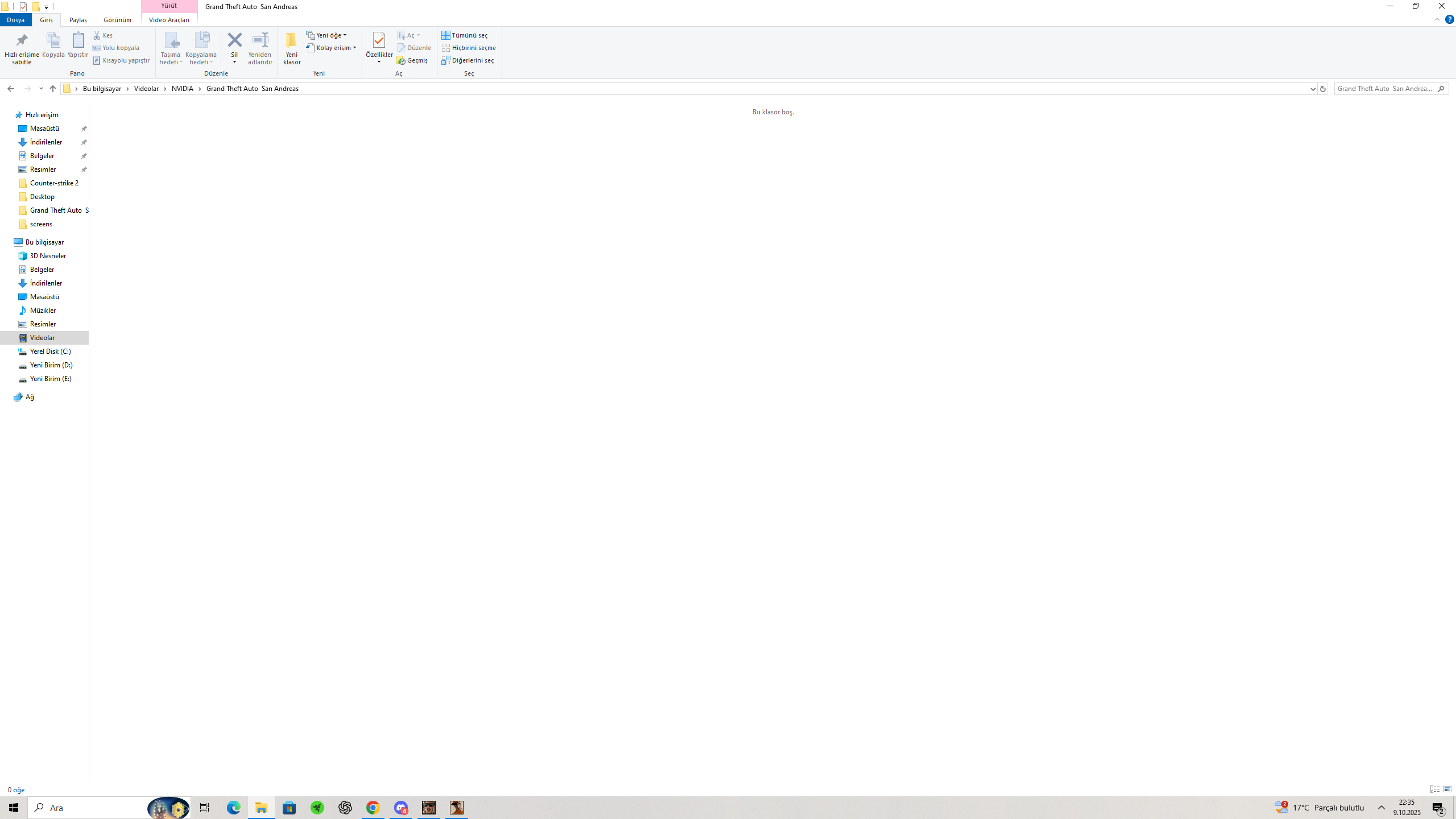Select Ağ network in sidebar

30,397
